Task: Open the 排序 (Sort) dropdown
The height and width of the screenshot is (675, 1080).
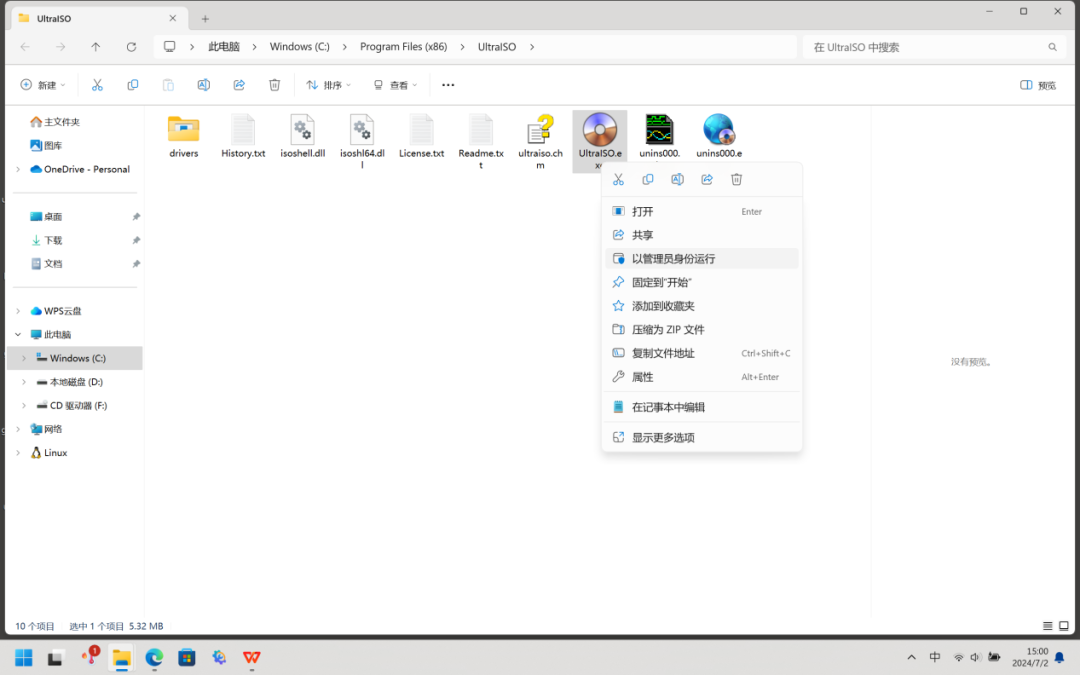Action: pyautogui.click(x=329, y=85)
